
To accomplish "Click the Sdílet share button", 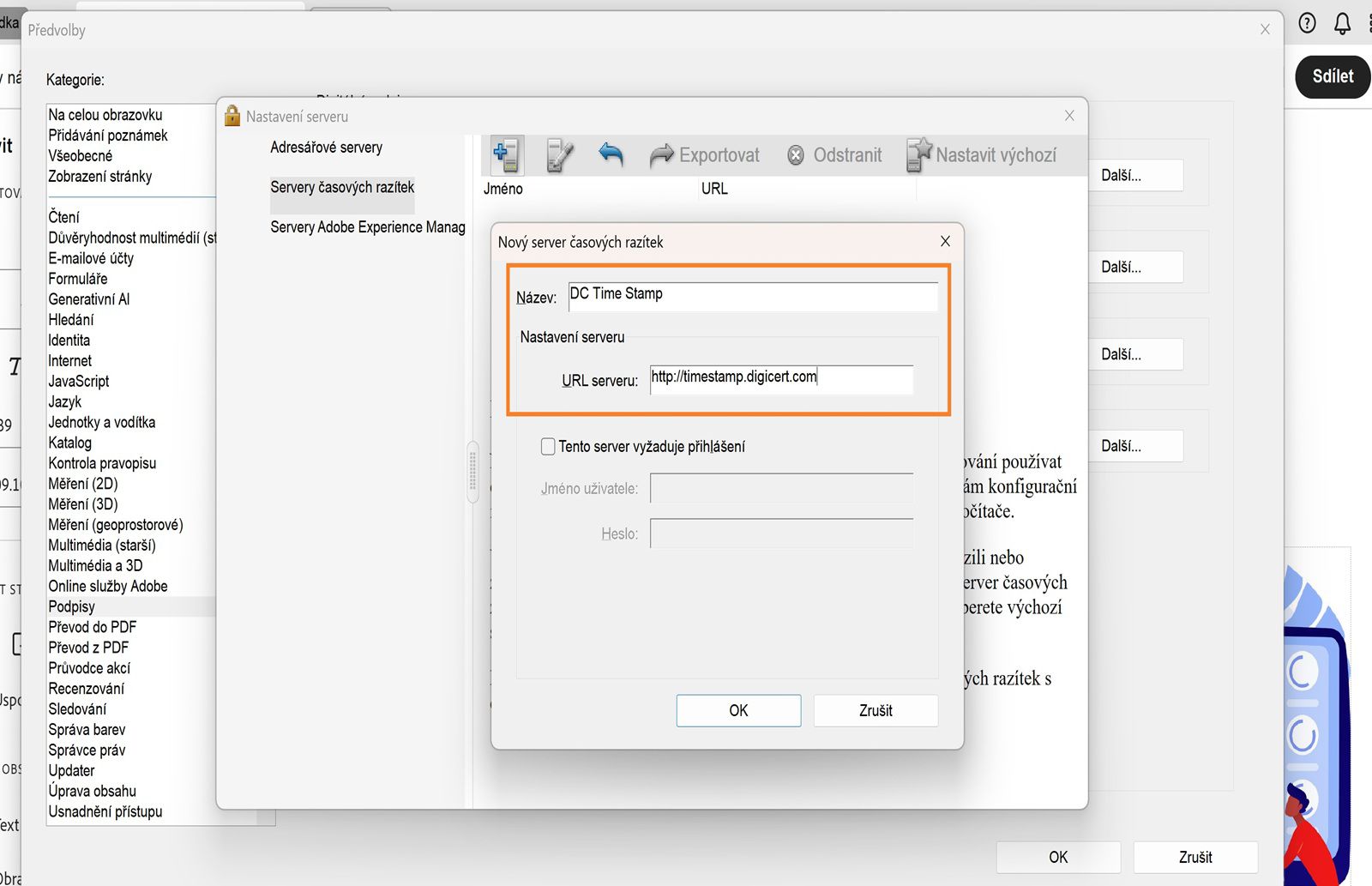I will 1333,76.
